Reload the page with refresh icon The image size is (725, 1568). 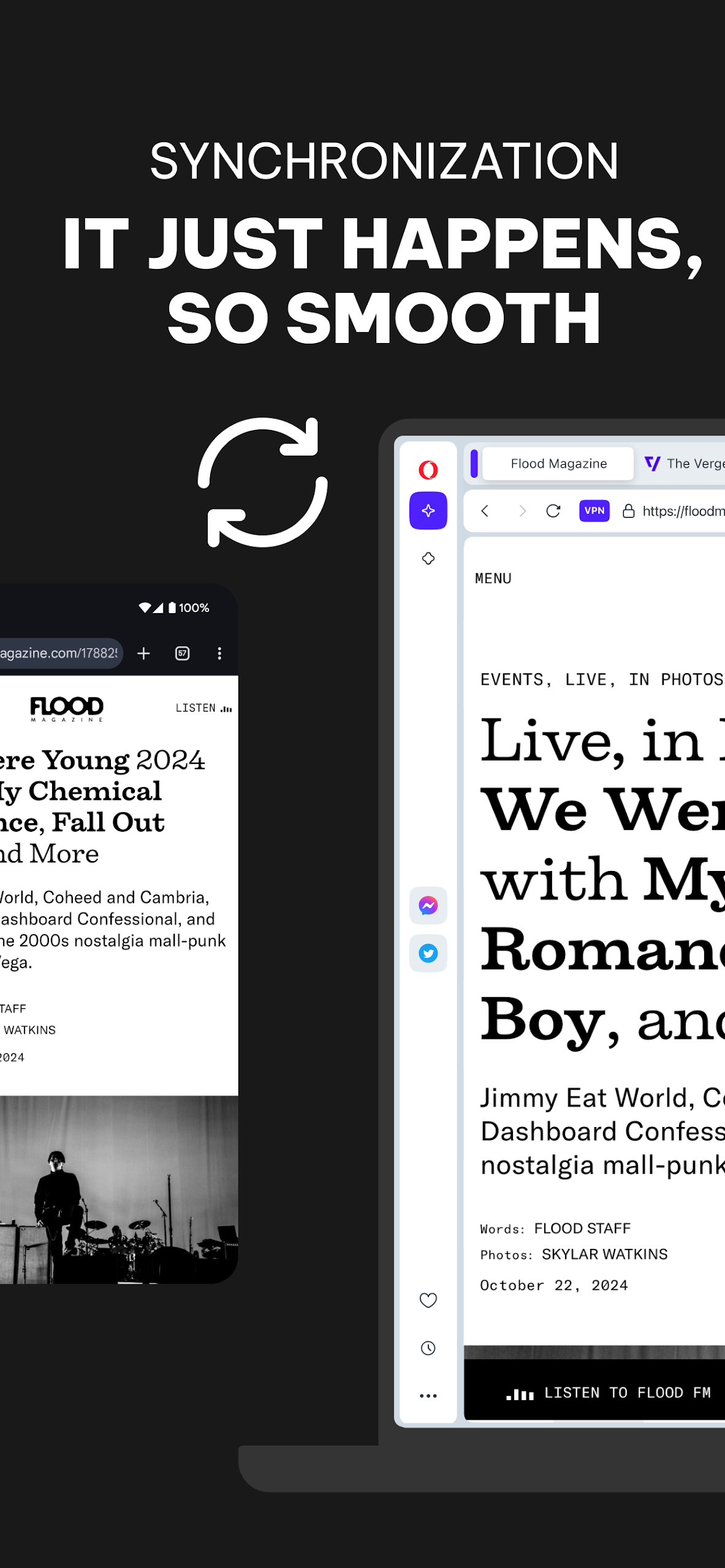point(553,511)
